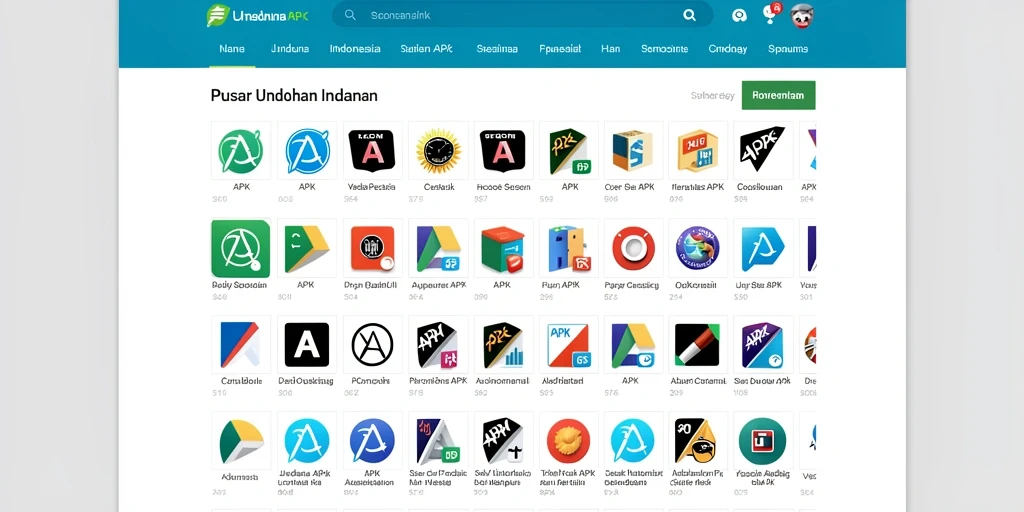Viewport: 1024px width, 512px height.
Task: Go to the 'Indonesia' navigation tab
Action: tap(355, 49)
